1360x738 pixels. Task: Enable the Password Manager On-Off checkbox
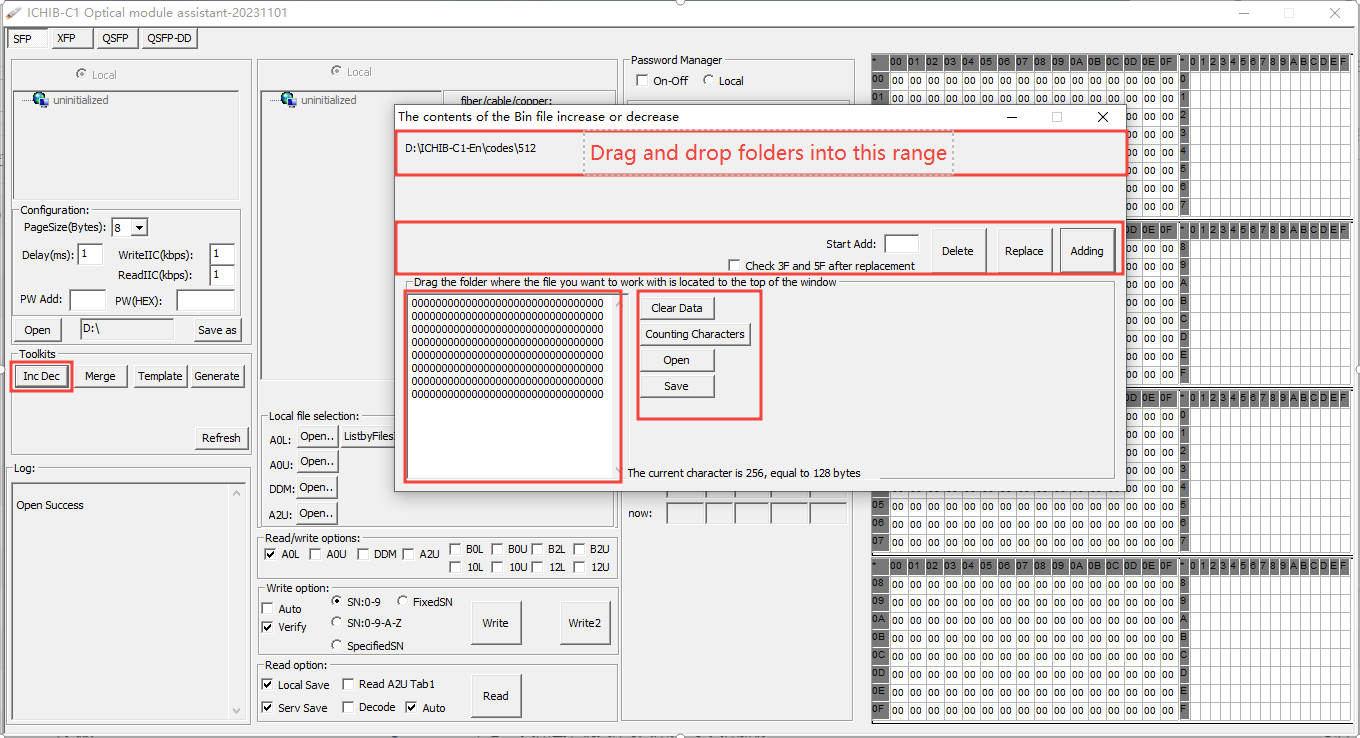click(641, 81)
